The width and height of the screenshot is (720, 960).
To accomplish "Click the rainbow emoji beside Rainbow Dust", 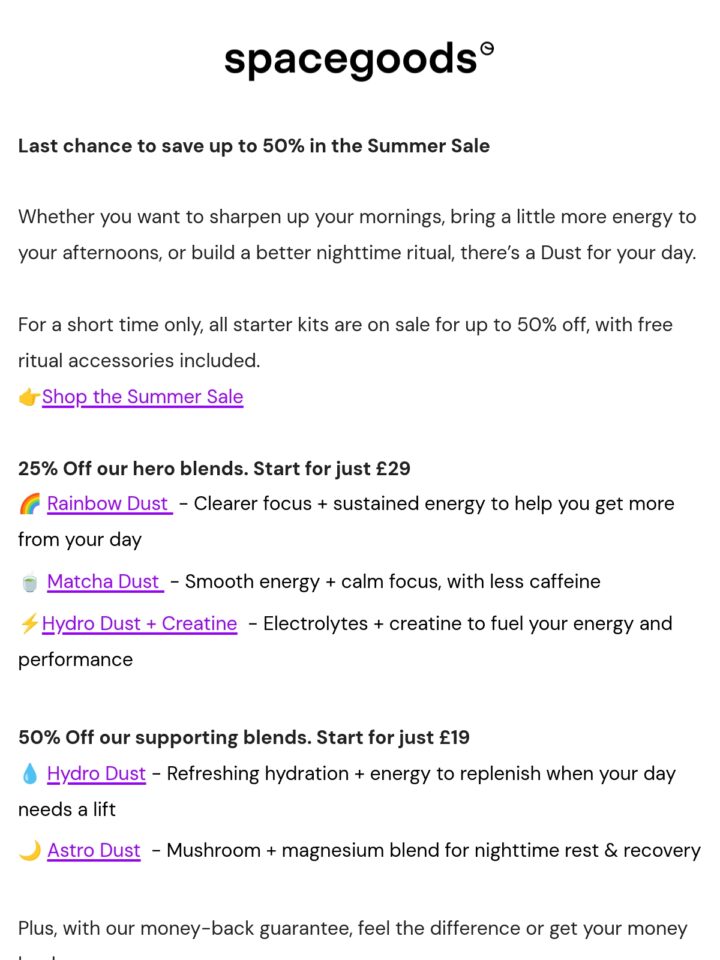I will pyautogui.click(x=29, y=504).
